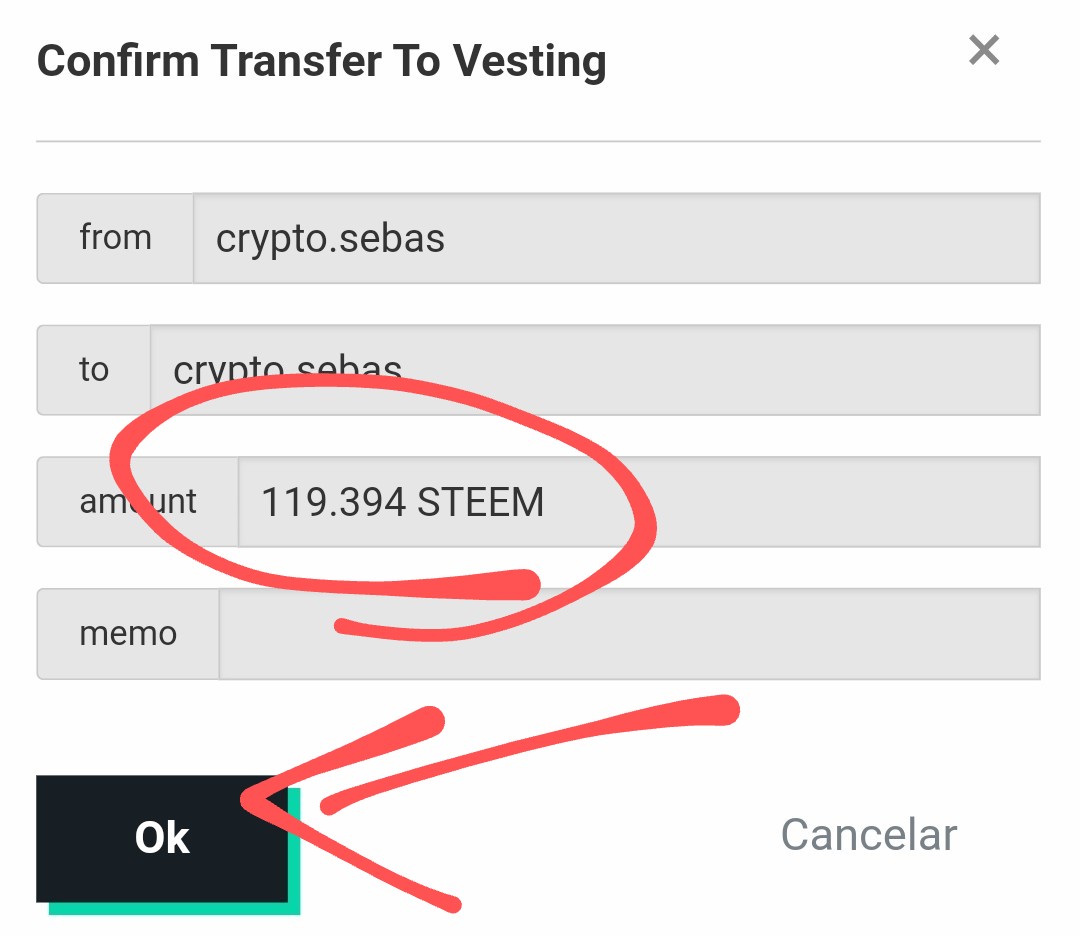The height and width of the screenshot is (936, 1080).
Task: Click the horizontal divider below the title
Action: 538,142
